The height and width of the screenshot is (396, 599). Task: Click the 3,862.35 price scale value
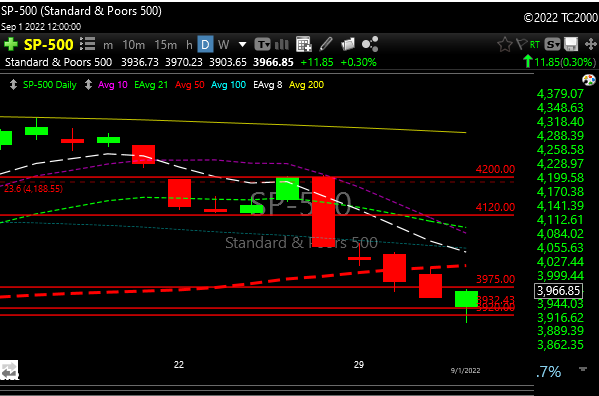coord(560,345)
